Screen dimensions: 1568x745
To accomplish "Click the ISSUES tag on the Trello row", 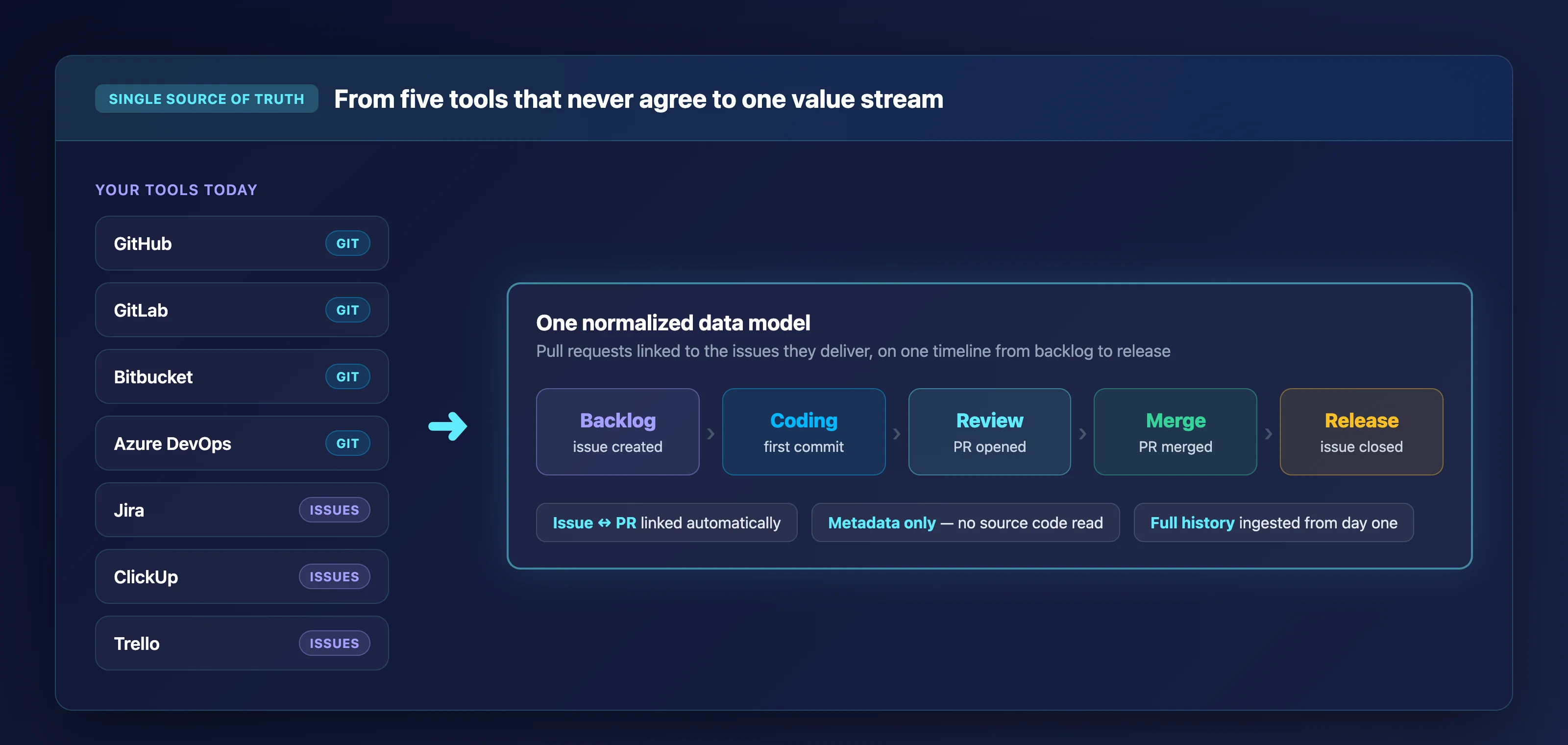I will click(334, 644).
